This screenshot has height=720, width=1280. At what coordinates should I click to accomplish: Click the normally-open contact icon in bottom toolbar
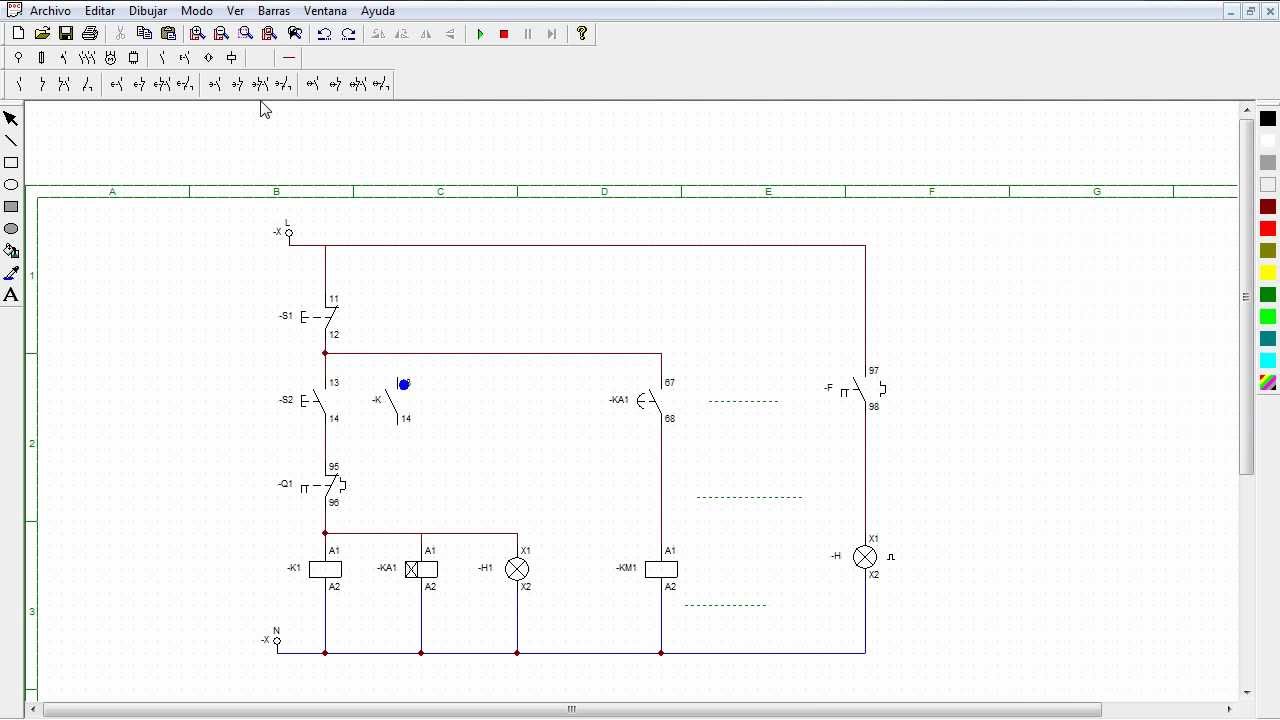(x=19, y=85)
